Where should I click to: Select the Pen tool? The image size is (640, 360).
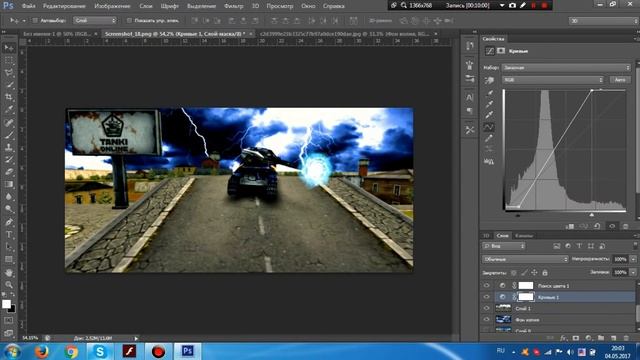(x=9, y=222)
